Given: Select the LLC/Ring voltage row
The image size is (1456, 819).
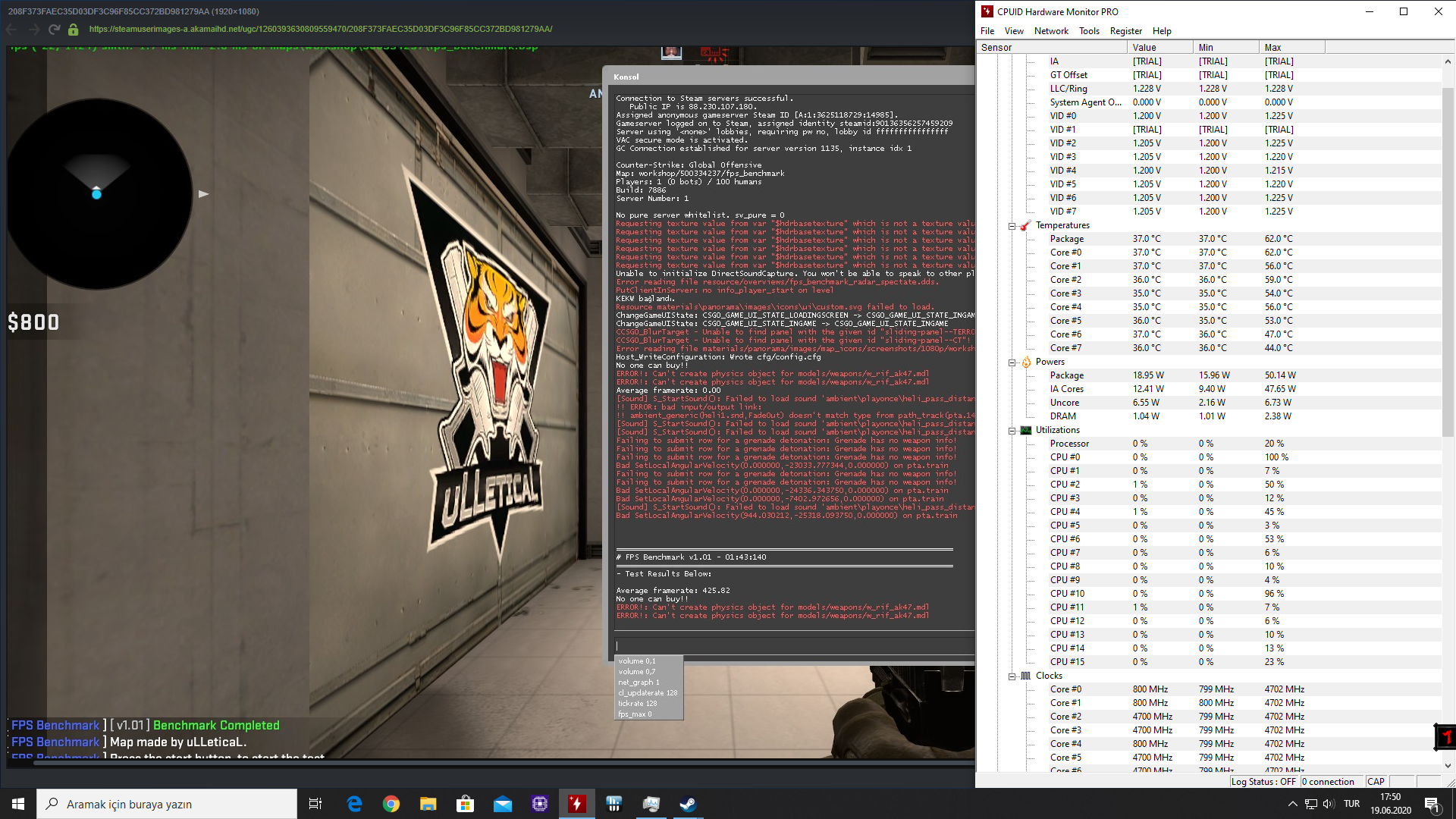Looking at the screenshot, I should point(1209,89).
